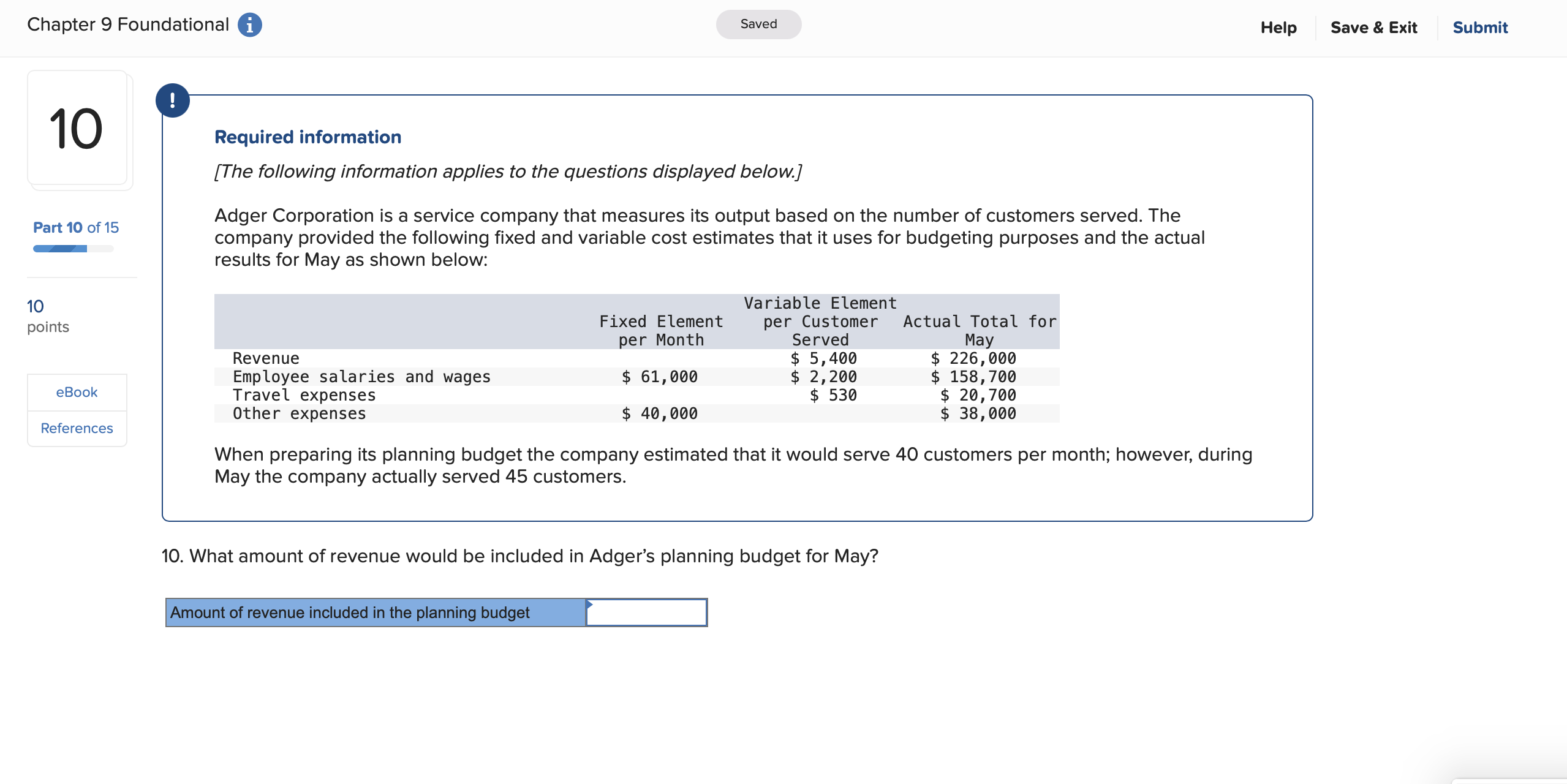
Task: Click the question number 10 box
Action: coord(77,129)
